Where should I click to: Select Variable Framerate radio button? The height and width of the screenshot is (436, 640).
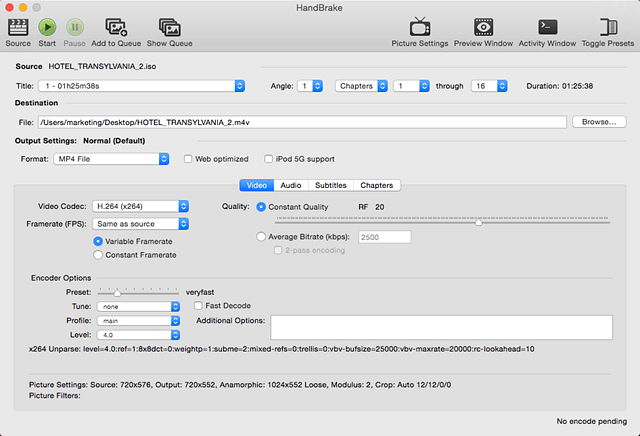[x=98, y=241]
